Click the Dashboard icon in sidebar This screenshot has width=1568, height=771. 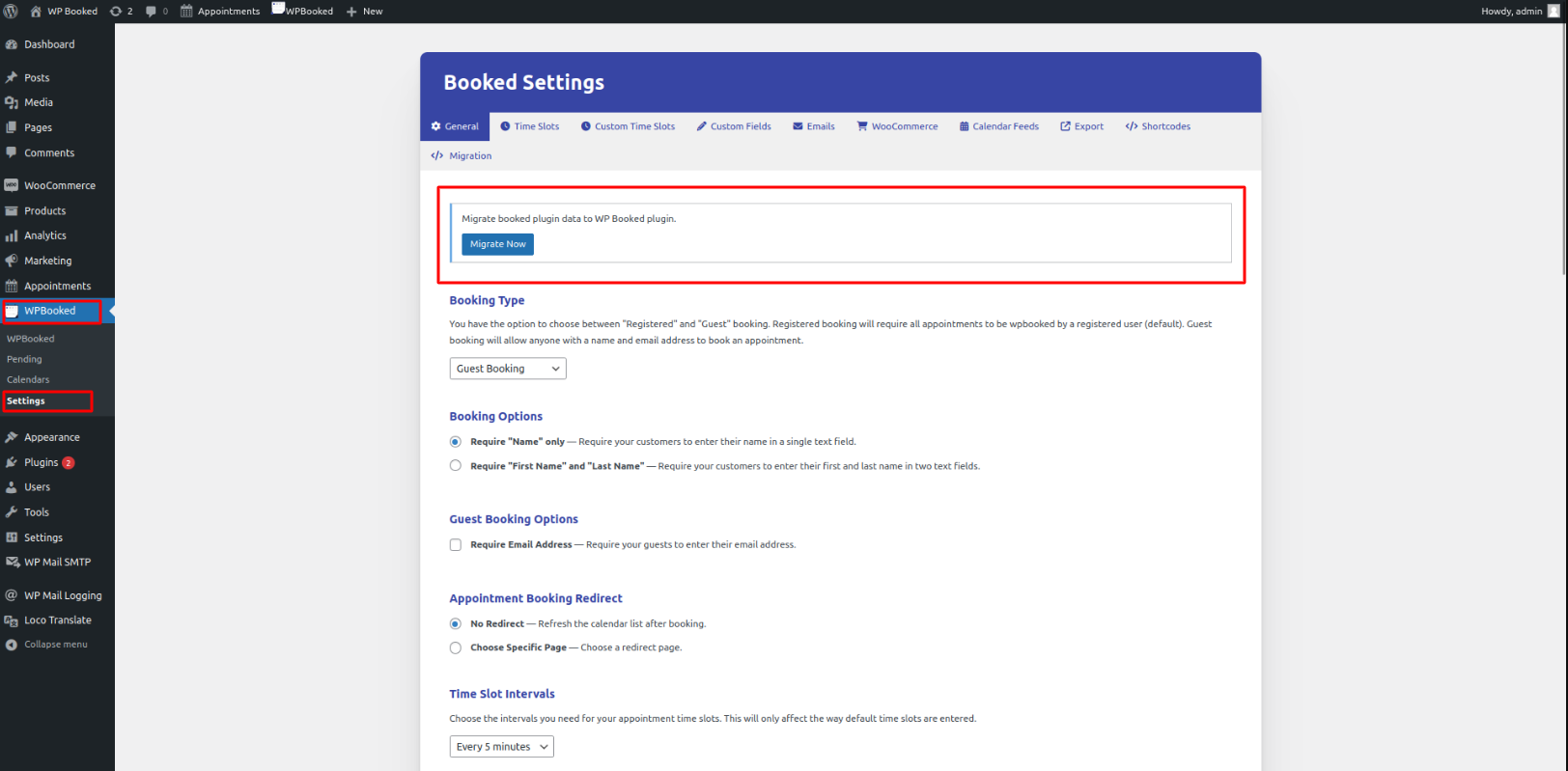pyautogui.click(x=12, y=44)
